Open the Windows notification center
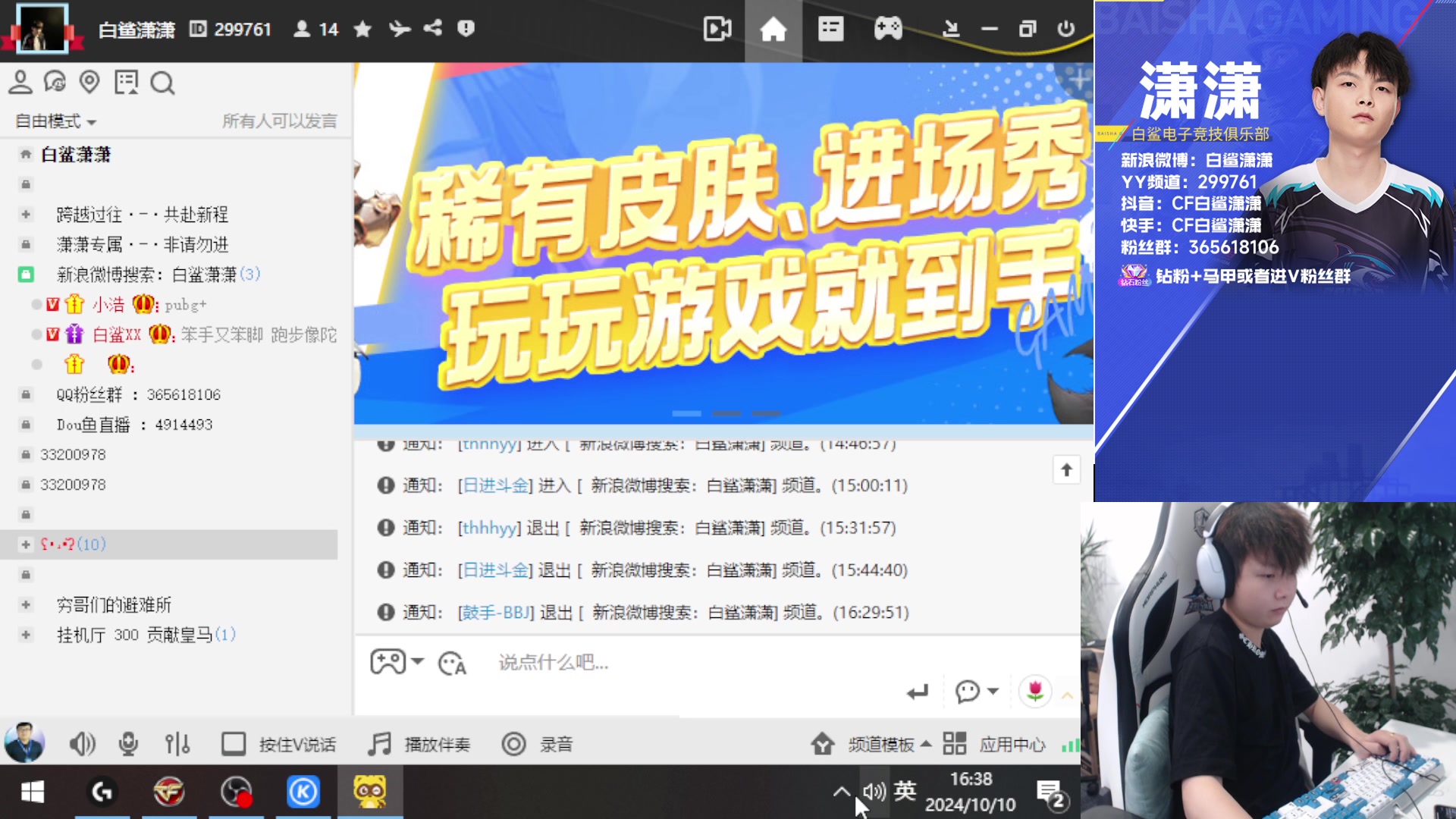This screenshot has height=819, width=1456. click(1052, 795)
